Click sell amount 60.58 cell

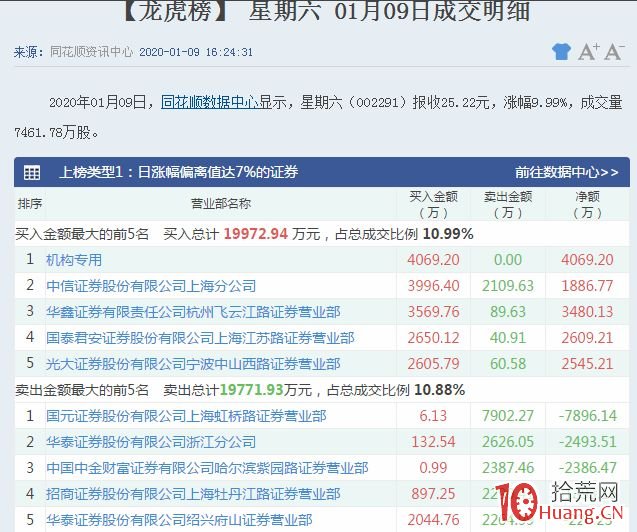pos(508,364)
